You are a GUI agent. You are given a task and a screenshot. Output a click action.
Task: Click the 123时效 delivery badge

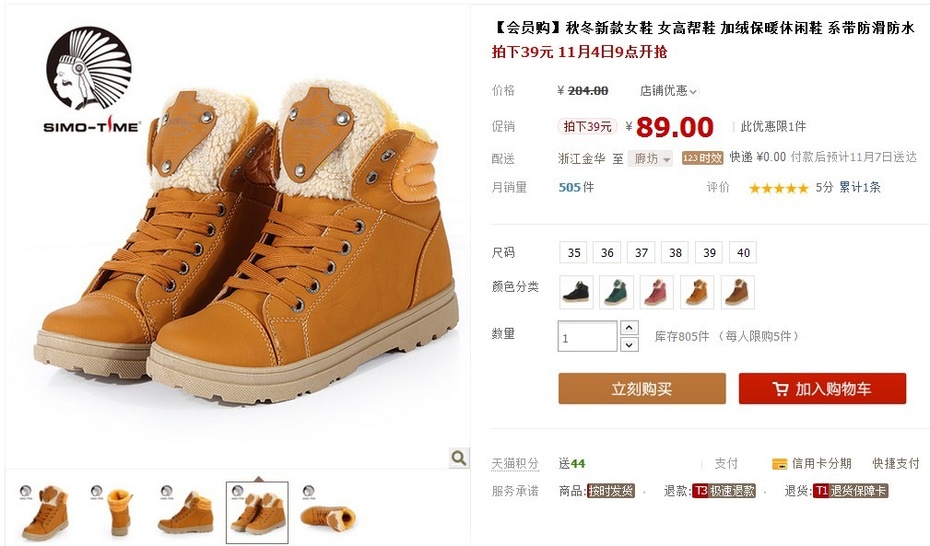click(702, 158)
